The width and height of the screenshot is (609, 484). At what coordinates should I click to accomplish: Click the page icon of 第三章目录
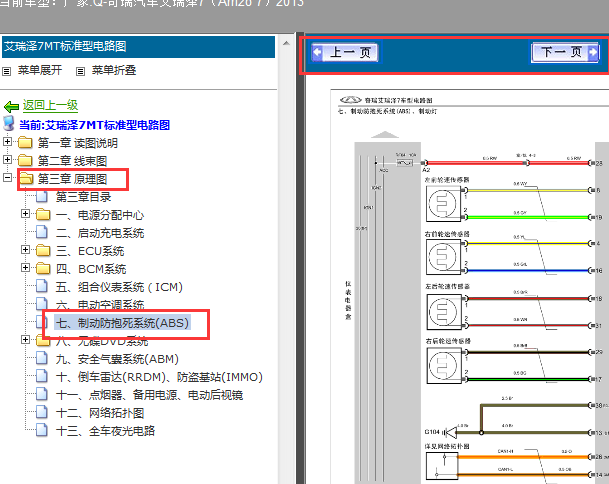point(42,197)
